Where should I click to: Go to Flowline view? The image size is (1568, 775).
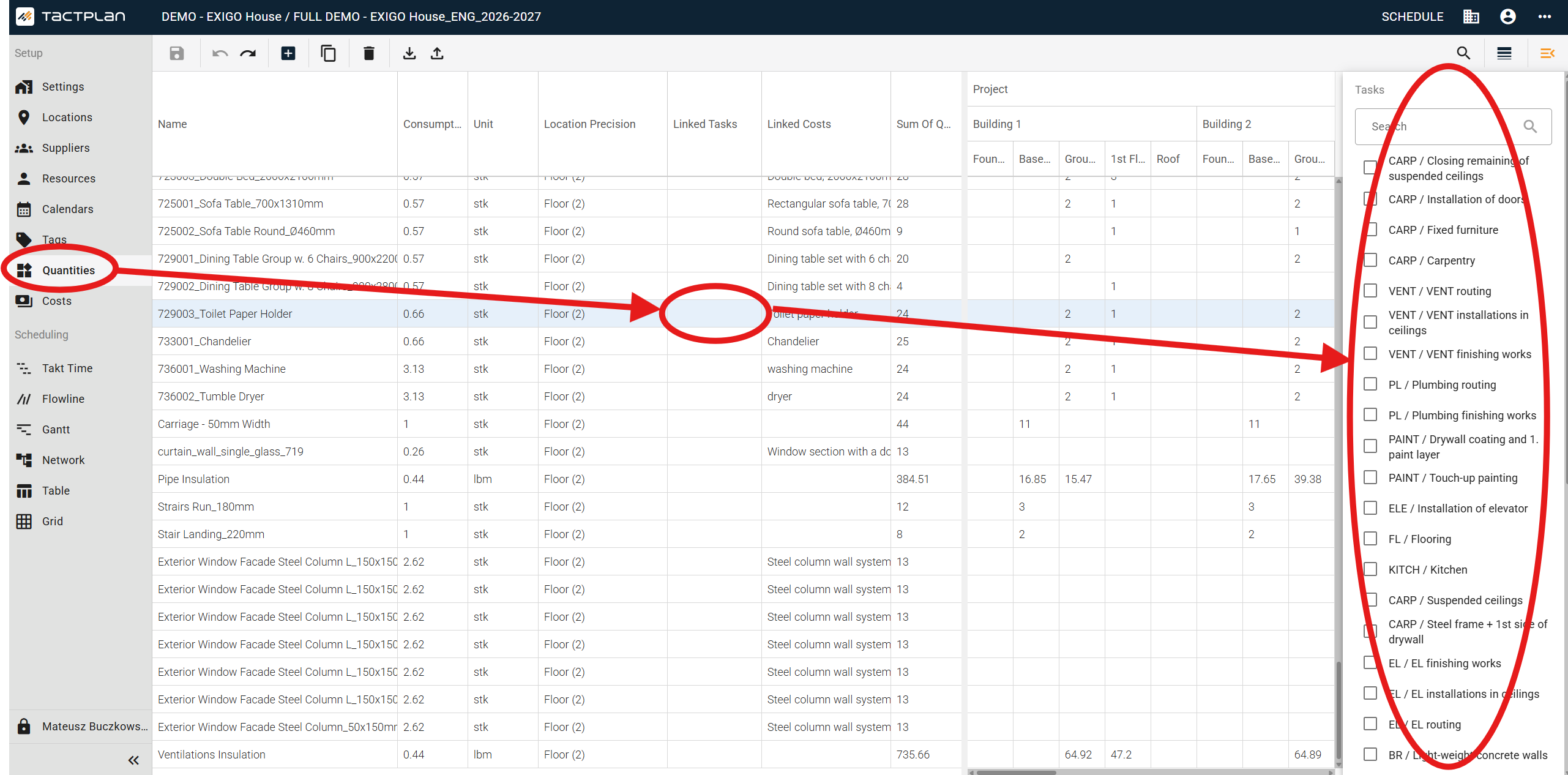coord(81,399)
